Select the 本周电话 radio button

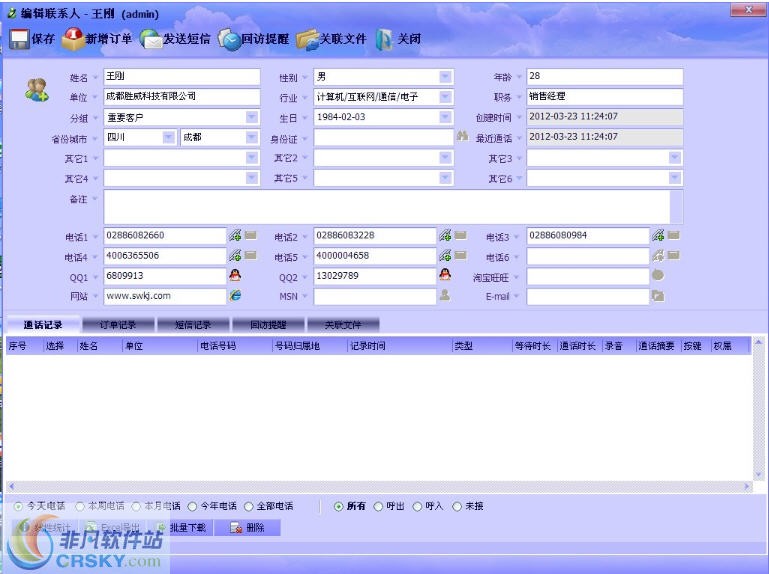pos(79,506)
